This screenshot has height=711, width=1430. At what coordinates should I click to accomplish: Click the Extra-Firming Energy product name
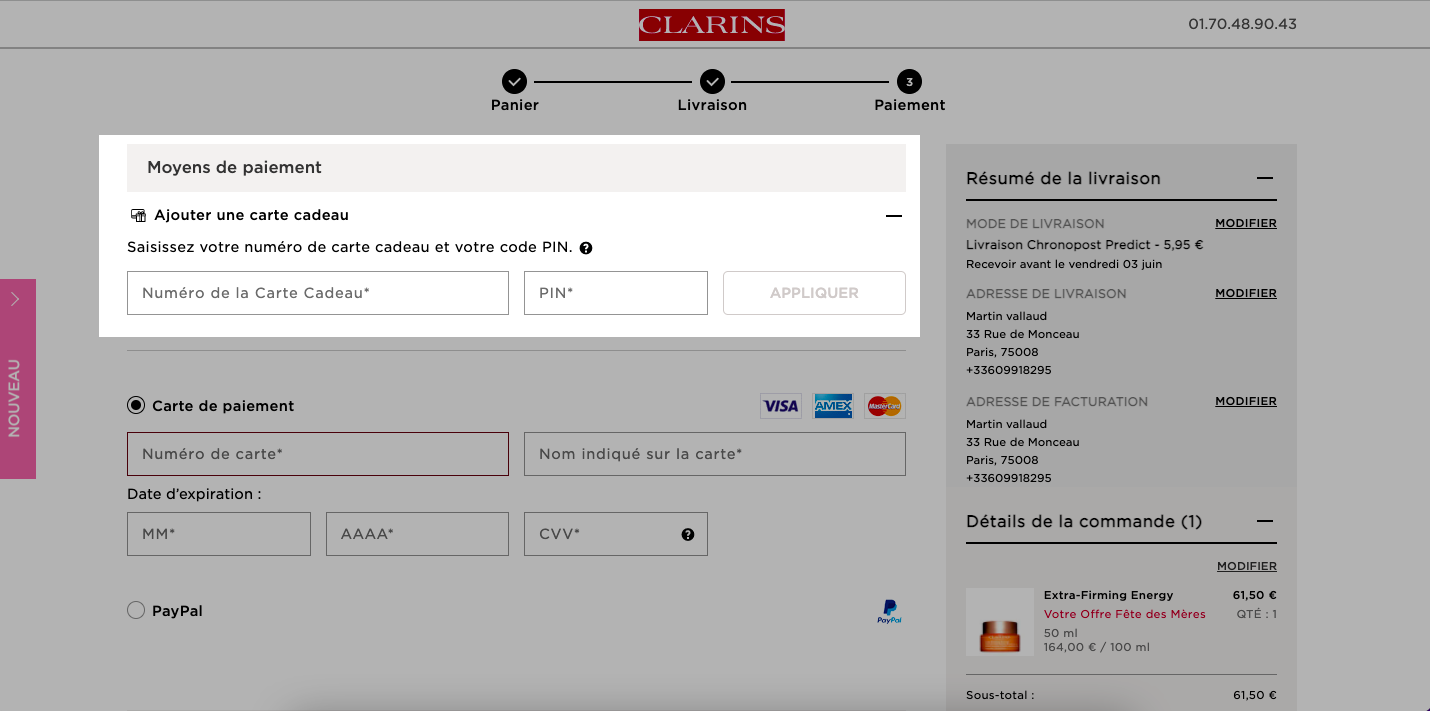[x=1109, y=595]
